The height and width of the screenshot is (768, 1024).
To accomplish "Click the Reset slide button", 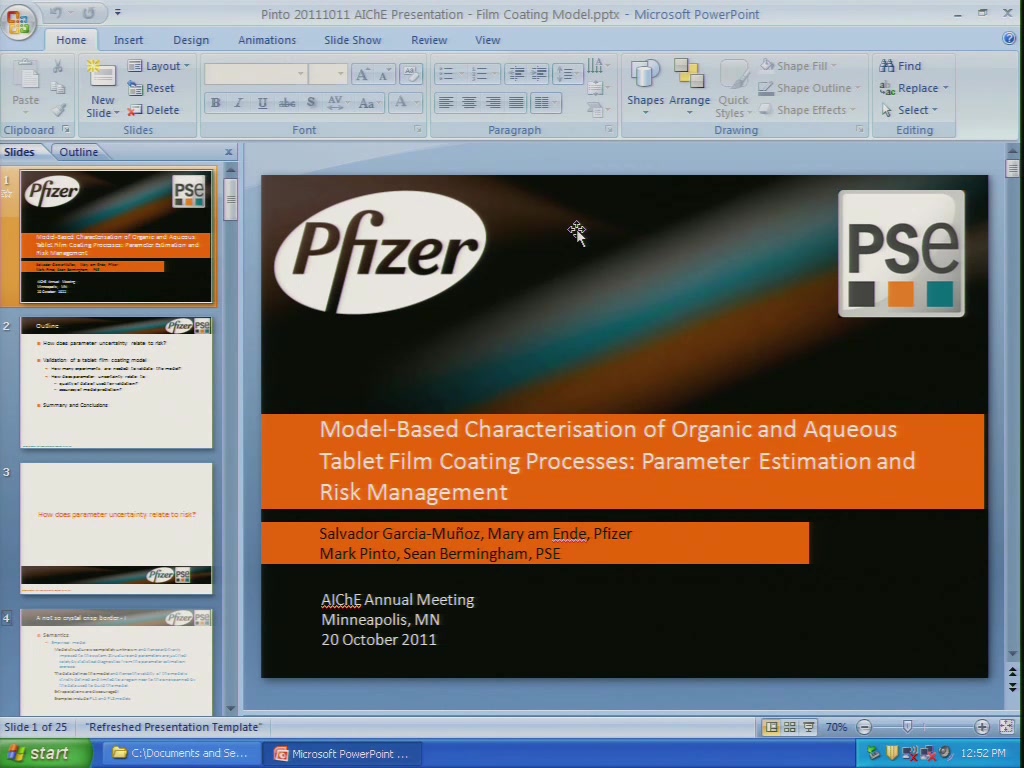I will (152, 88).
